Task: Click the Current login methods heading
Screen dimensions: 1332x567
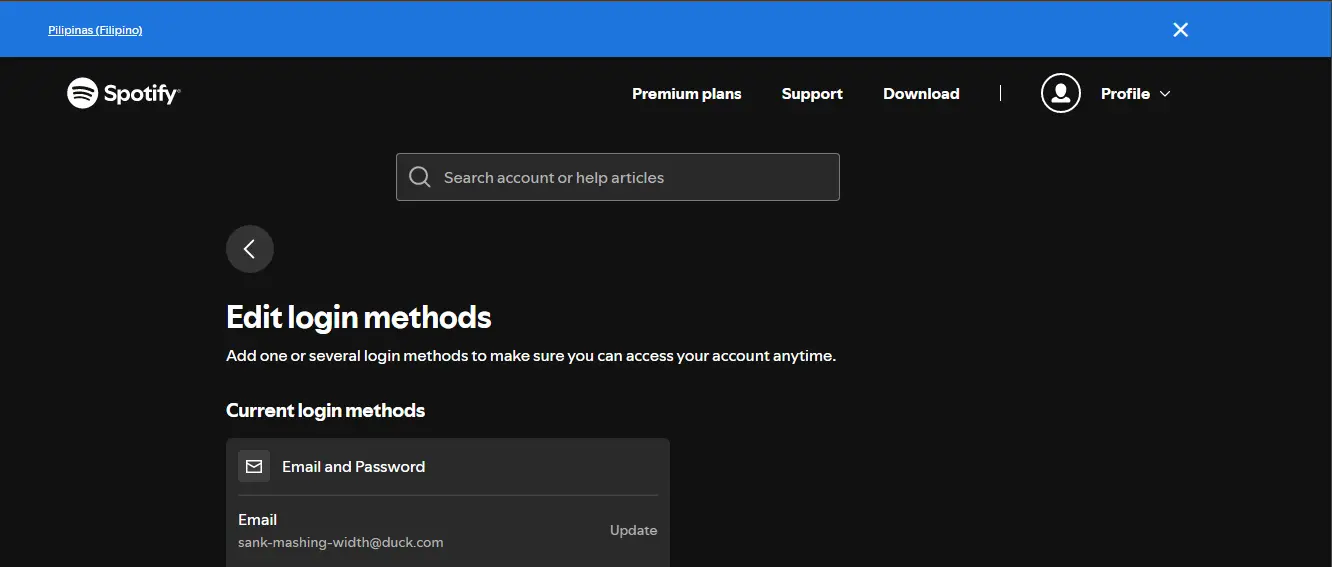Action: point(326,410)
